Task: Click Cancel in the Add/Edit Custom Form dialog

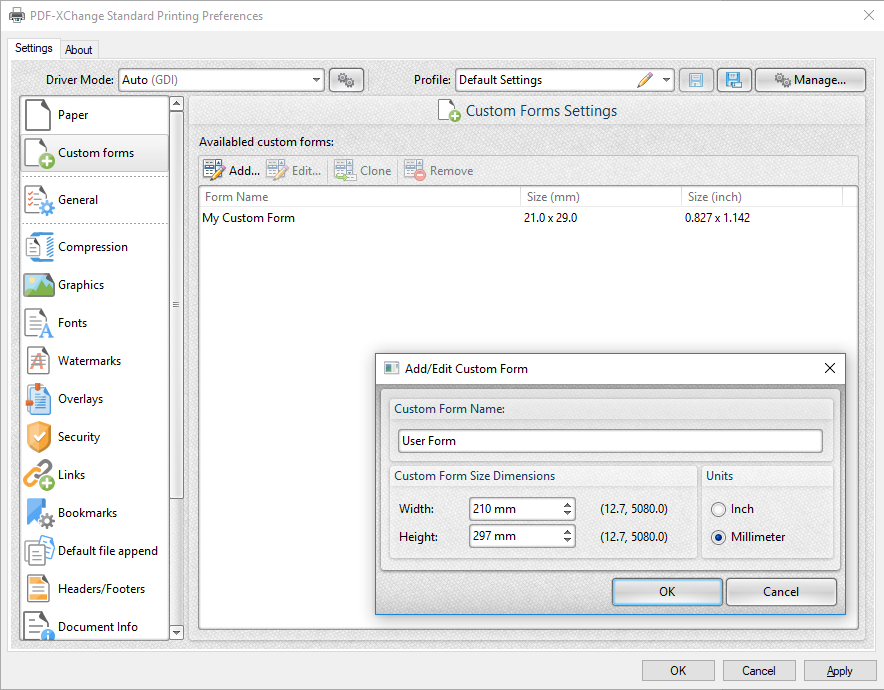Action: pyautogui.click(x=781, y=591)
